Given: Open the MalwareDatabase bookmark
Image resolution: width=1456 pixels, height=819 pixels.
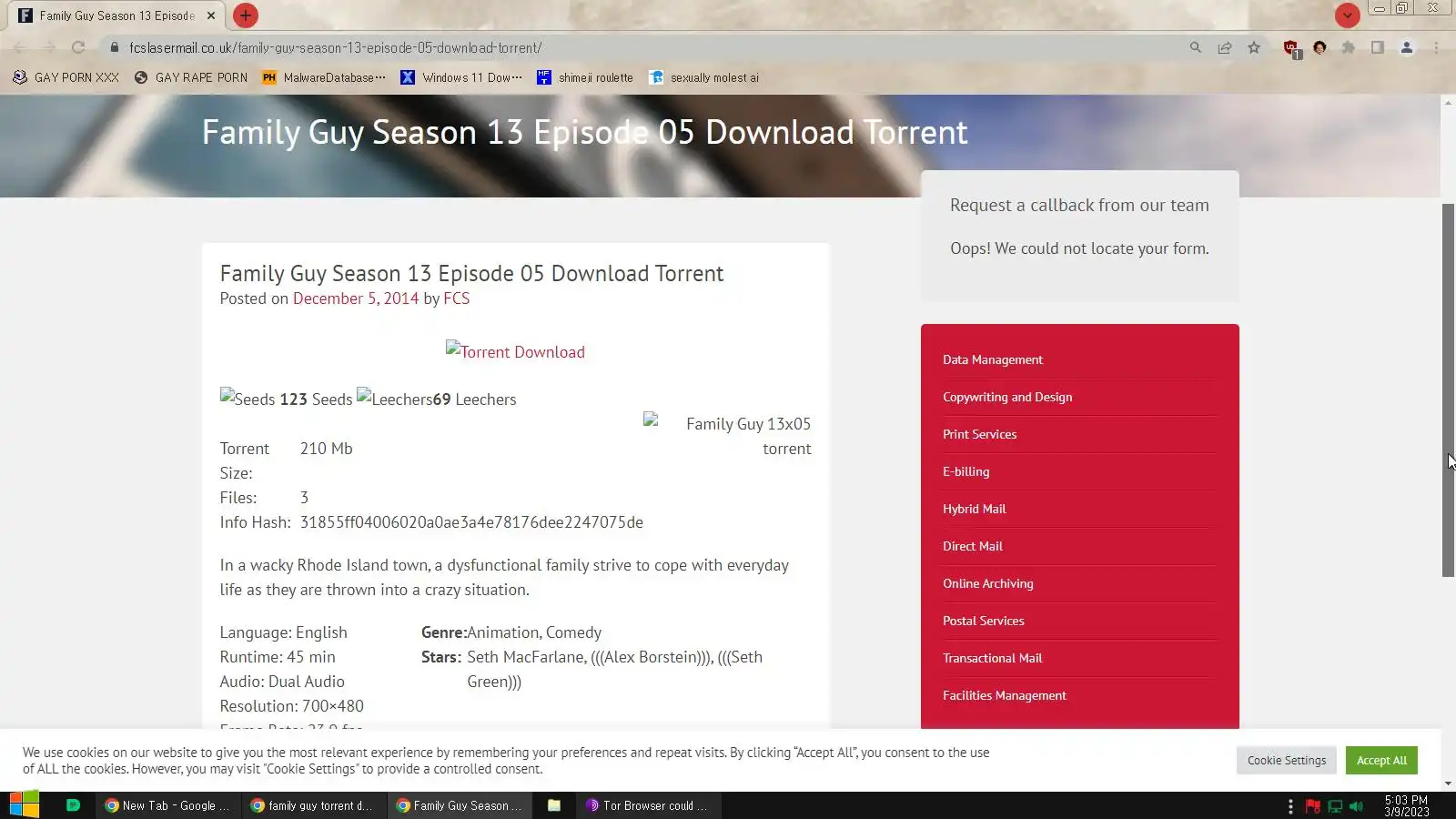Looking at the screenshot, I should (324, 77).
